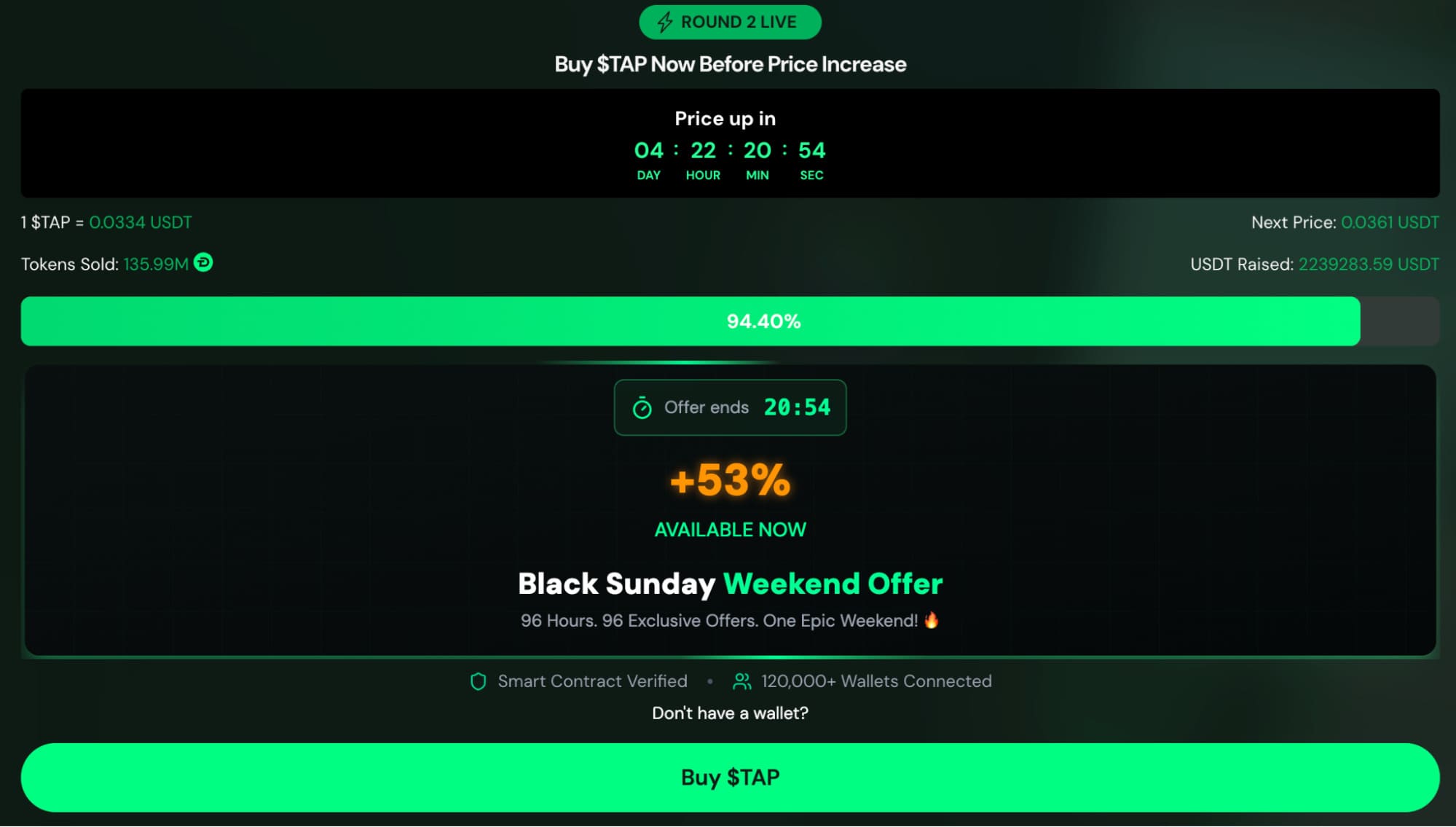The image size is (1456, 827).
Task: Click the fire emoji after Epic Weekend
Action: (x=931, y=620)
